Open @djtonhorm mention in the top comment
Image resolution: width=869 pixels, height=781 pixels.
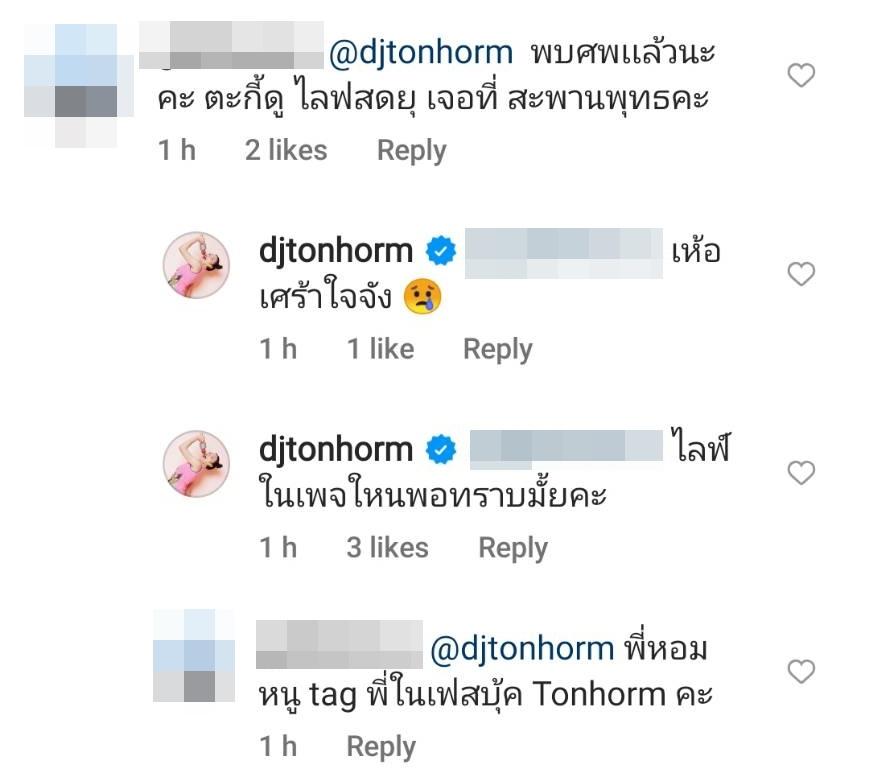(421, 54)
